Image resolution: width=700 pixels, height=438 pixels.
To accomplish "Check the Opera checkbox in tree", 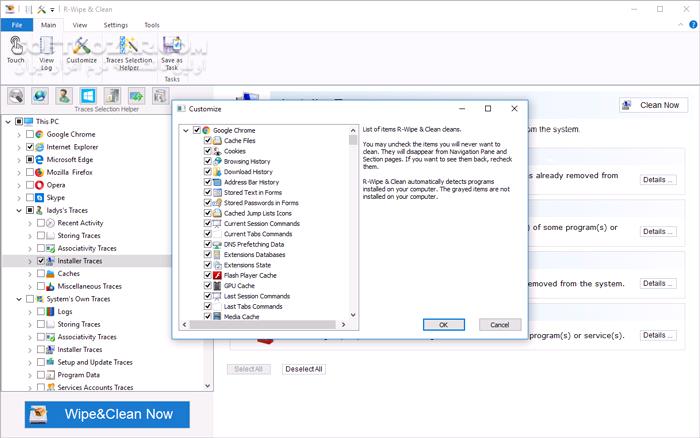I will coord(29,186).
